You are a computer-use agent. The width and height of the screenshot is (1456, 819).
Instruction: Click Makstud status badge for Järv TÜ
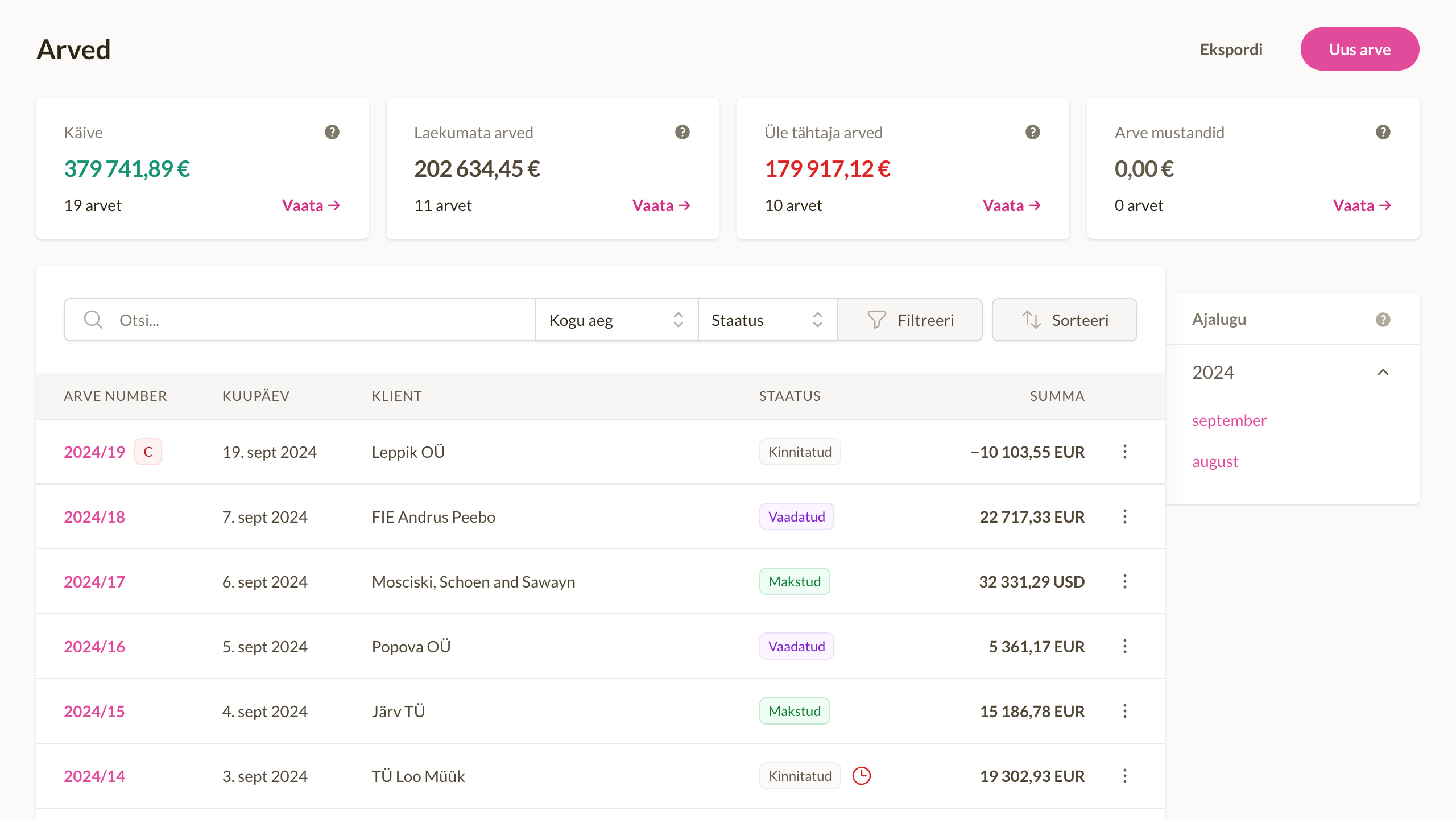[795, 711]
